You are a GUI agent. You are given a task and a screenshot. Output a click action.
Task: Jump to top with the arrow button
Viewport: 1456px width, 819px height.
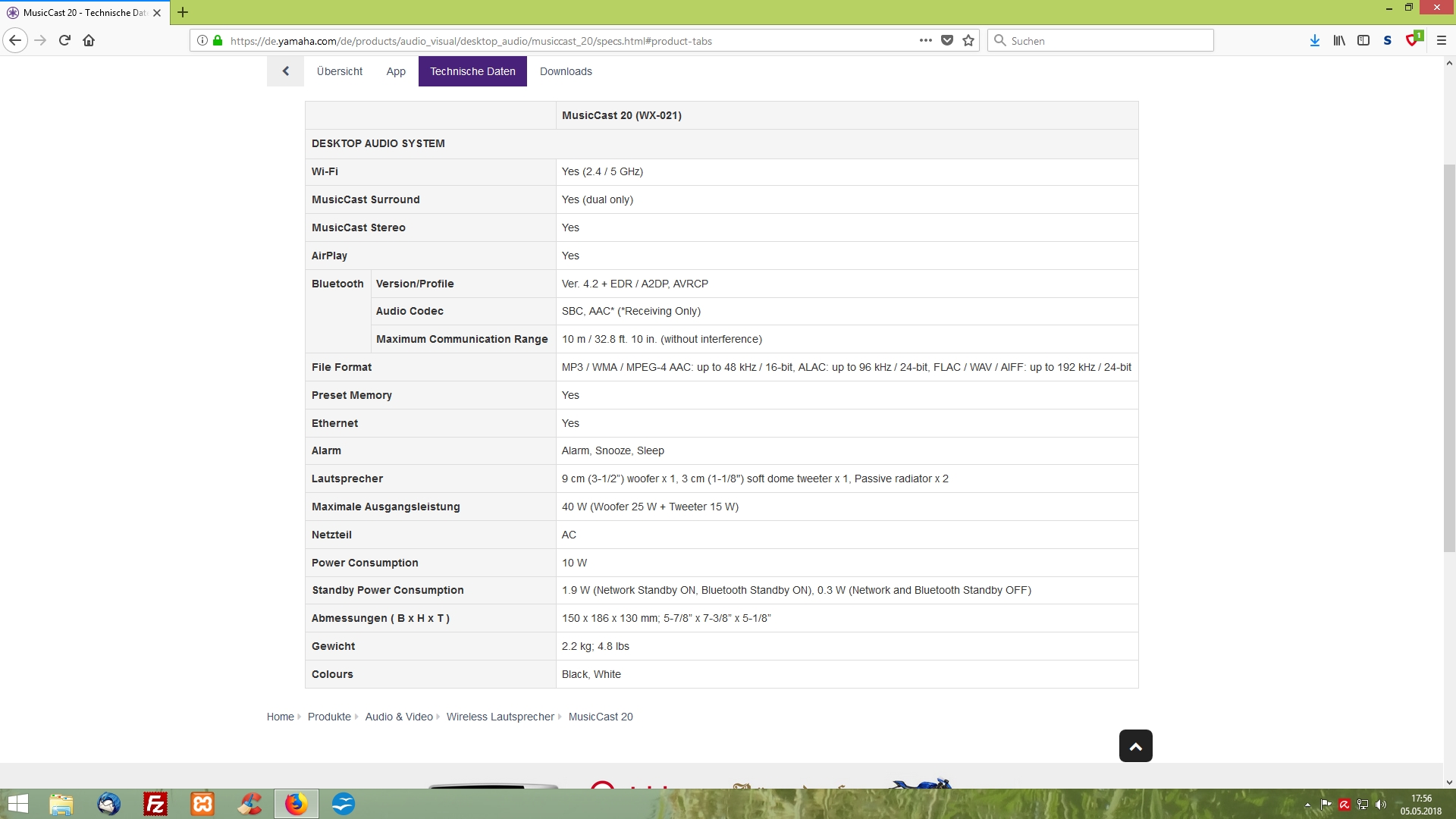[x=1135, y=746]
